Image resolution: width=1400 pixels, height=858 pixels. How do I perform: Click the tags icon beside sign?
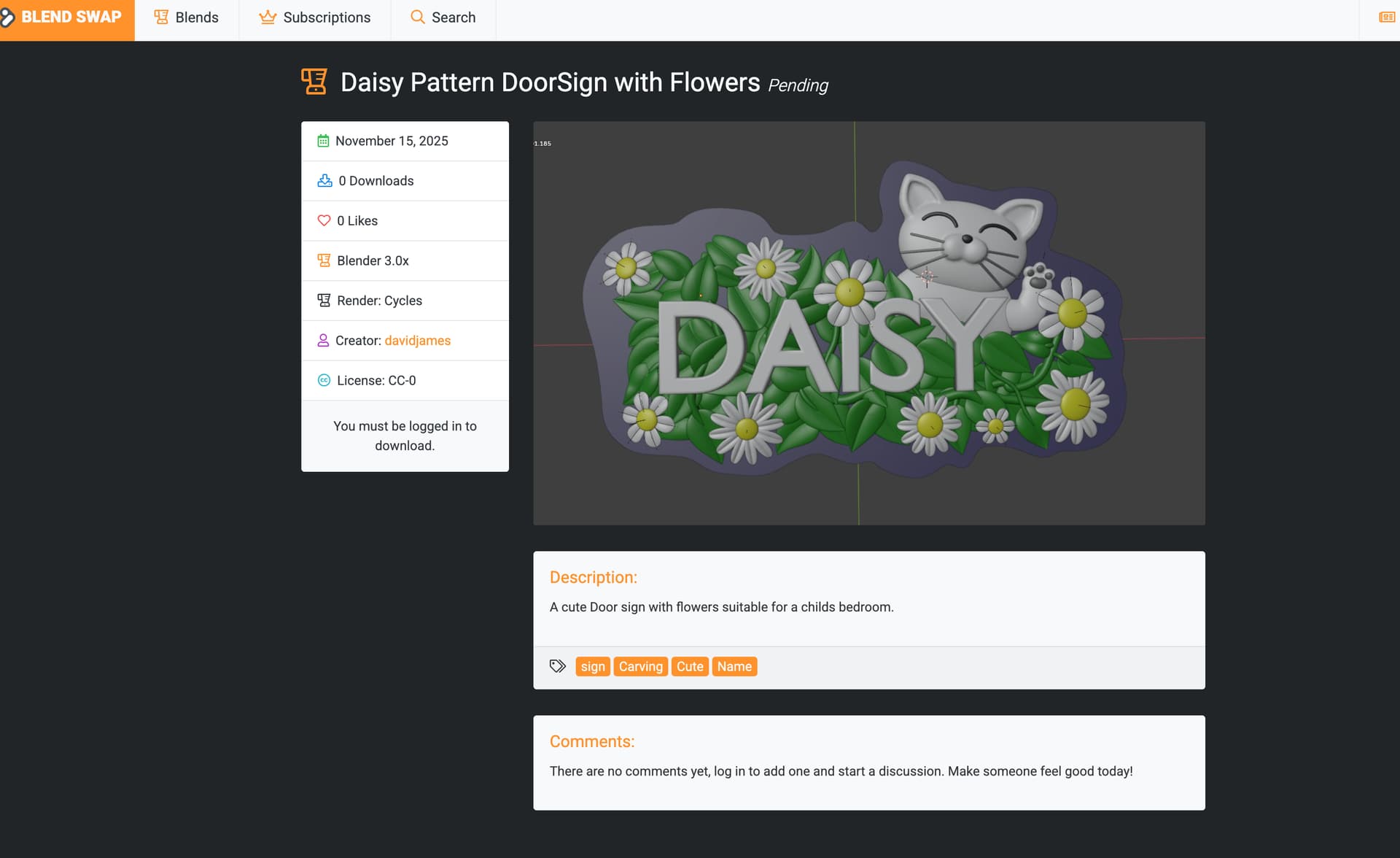coord(558,666)
